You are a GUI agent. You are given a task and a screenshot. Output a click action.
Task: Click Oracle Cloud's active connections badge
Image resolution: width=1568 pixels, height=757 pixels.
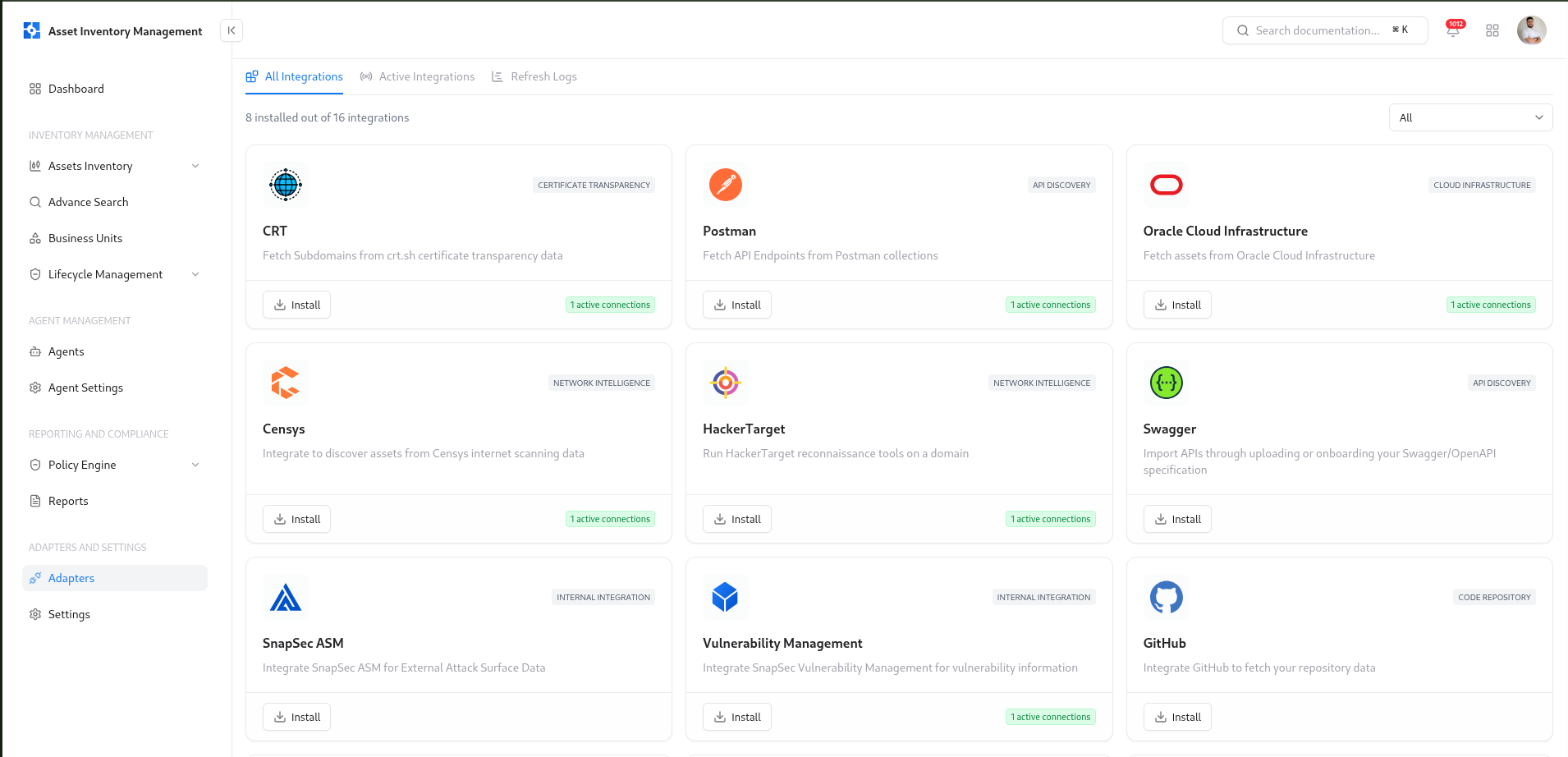coord(1491,305)
